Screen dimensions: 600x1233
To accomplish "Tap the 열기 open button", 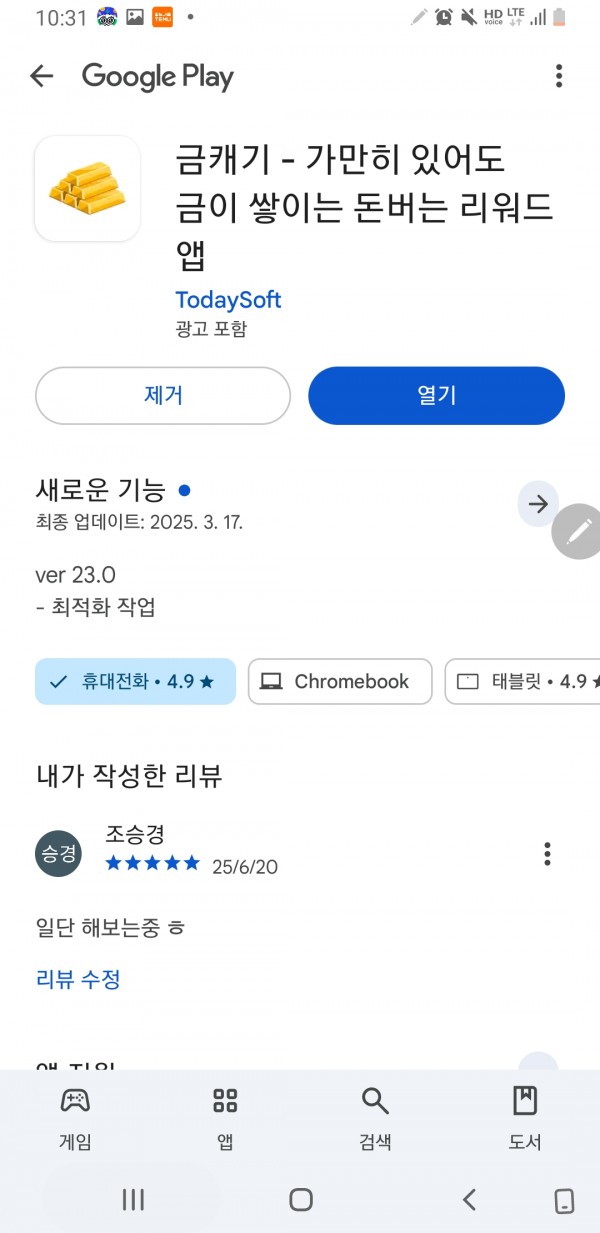I will tap(437, 395).
